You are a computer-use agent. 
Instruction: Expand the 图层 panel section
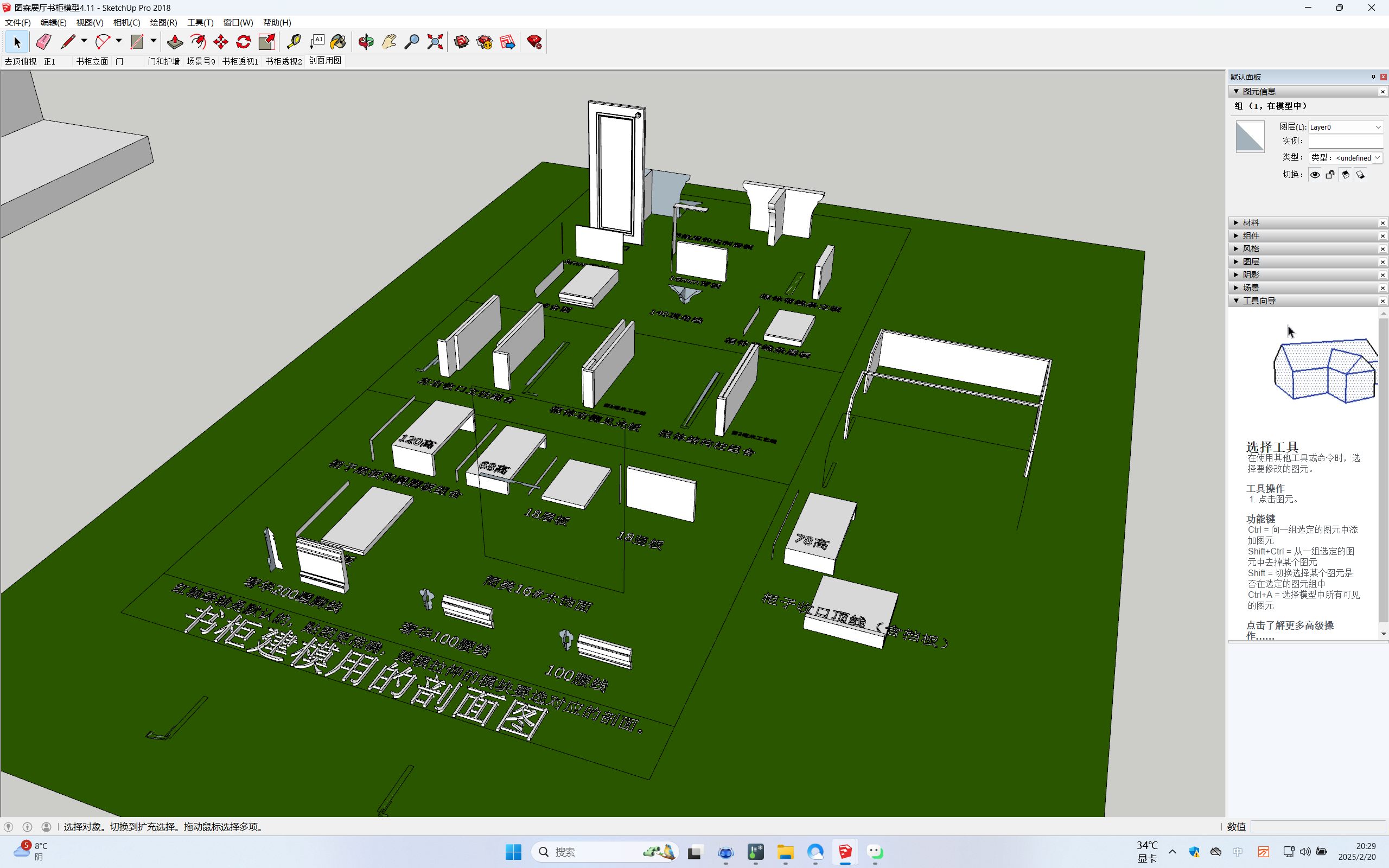(1251, 262)
